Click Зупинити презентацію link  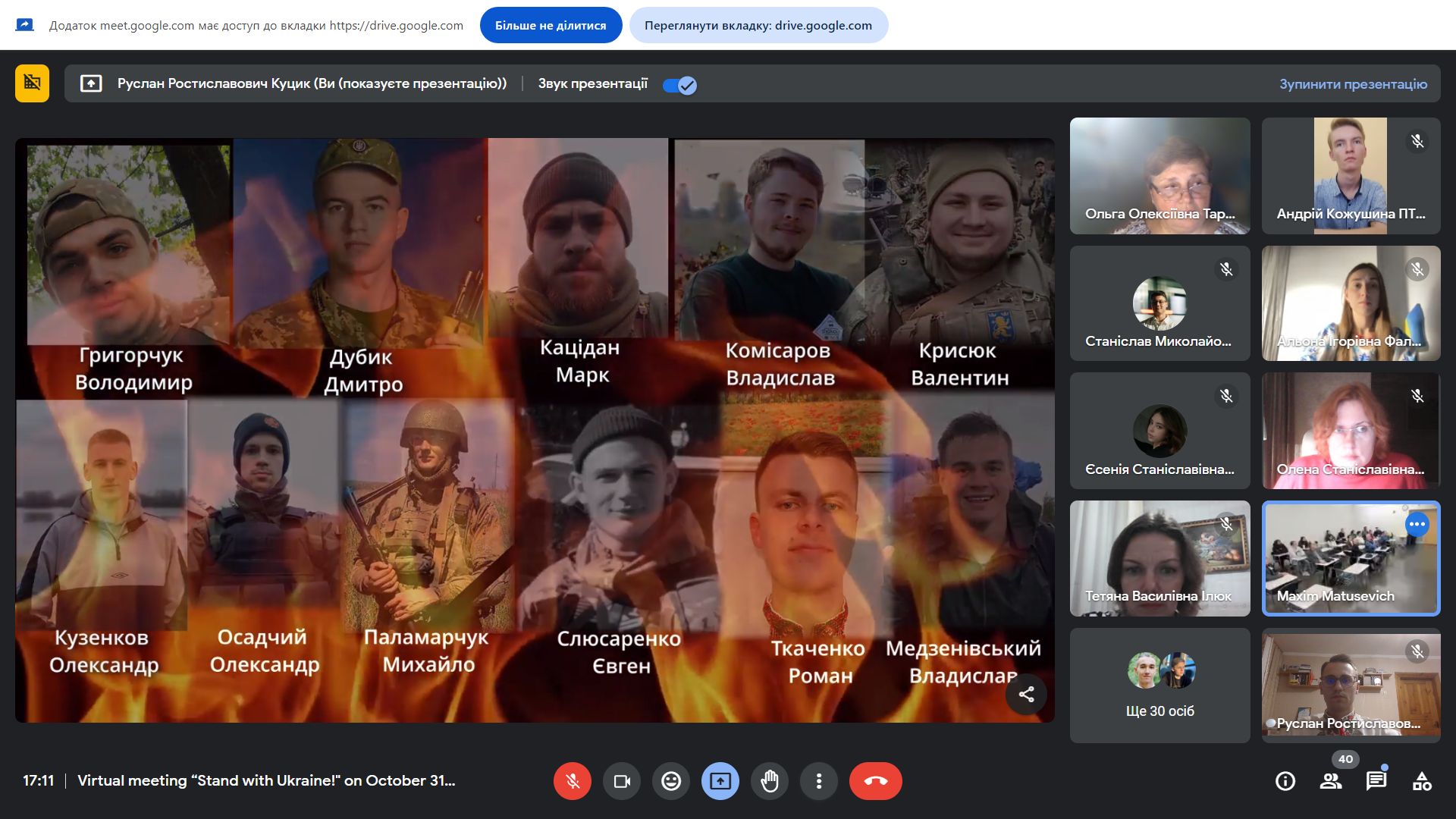coord(1353,84)
